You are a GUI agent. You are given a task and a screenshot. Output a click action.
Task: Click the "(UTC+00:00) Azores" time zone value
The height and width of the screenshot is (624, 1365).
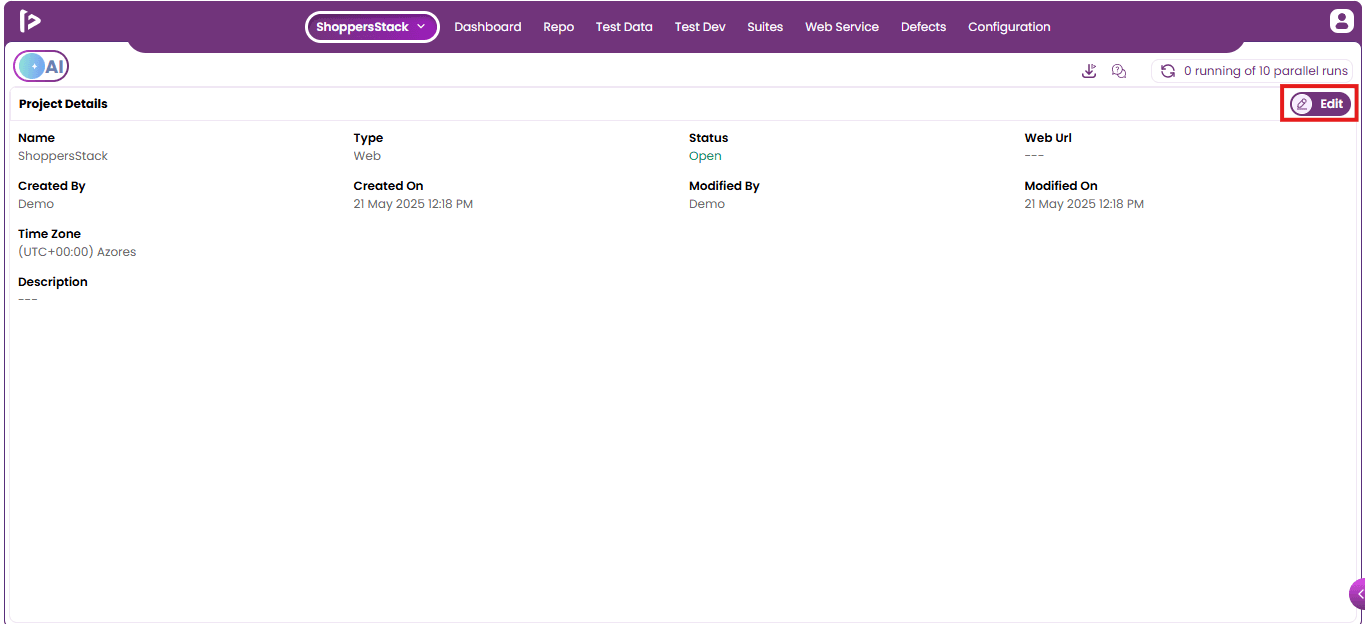tap(77, 252)
